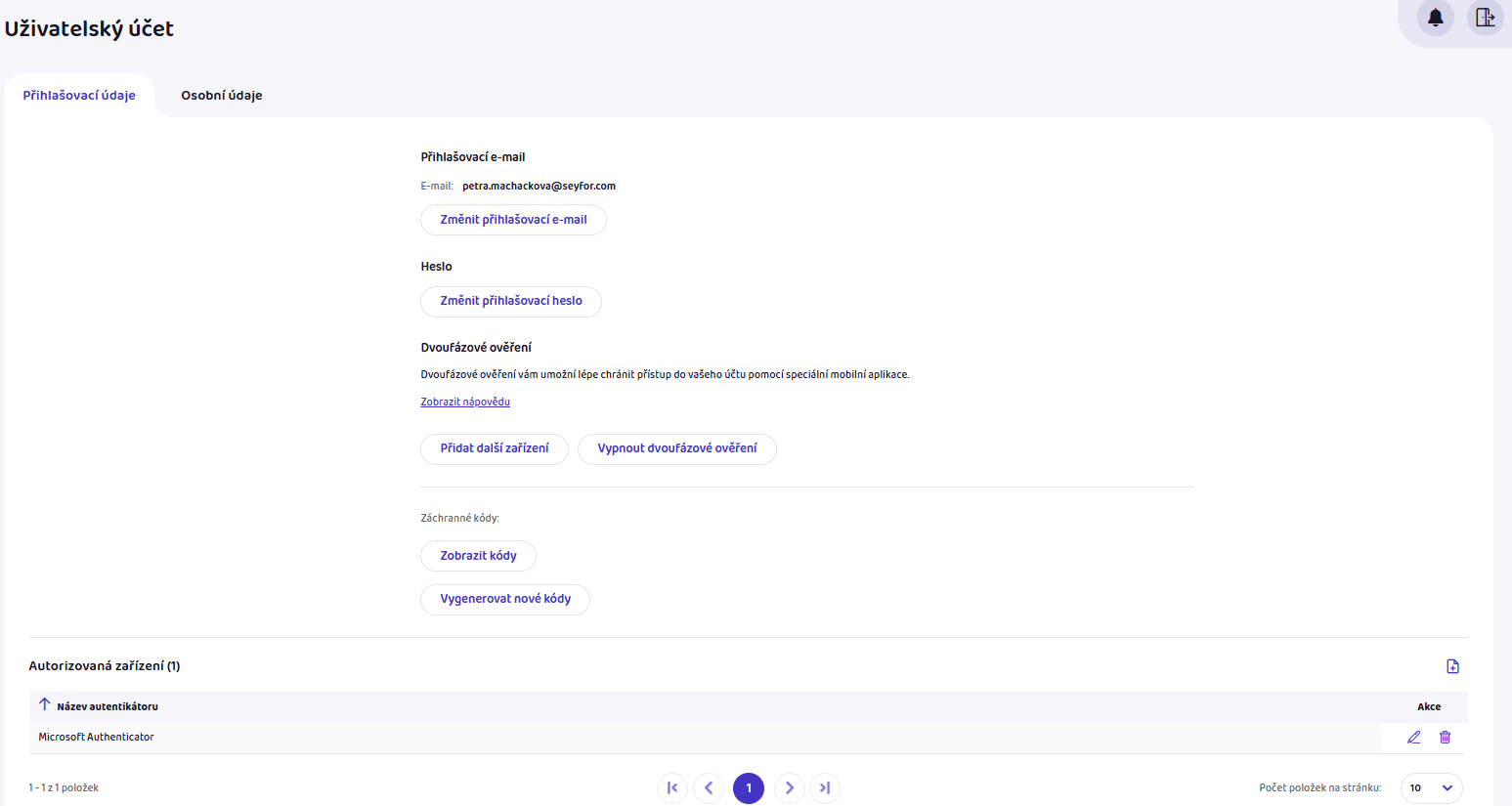Edit Microsoft Authenticator with pencil icon

1413,738
